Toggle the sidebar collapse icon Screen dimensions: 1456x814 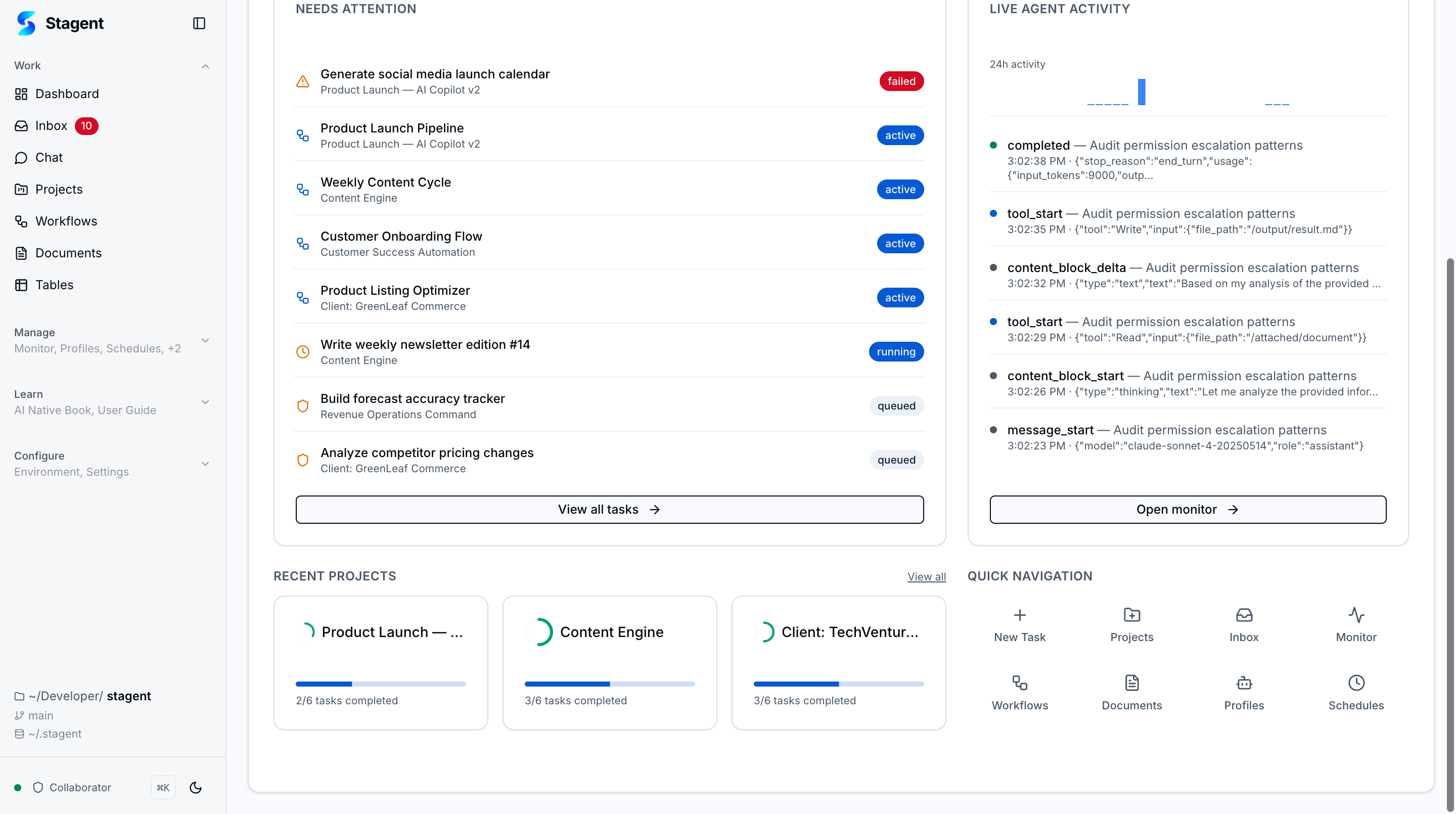pyautogui.click(x=199, y=23)
